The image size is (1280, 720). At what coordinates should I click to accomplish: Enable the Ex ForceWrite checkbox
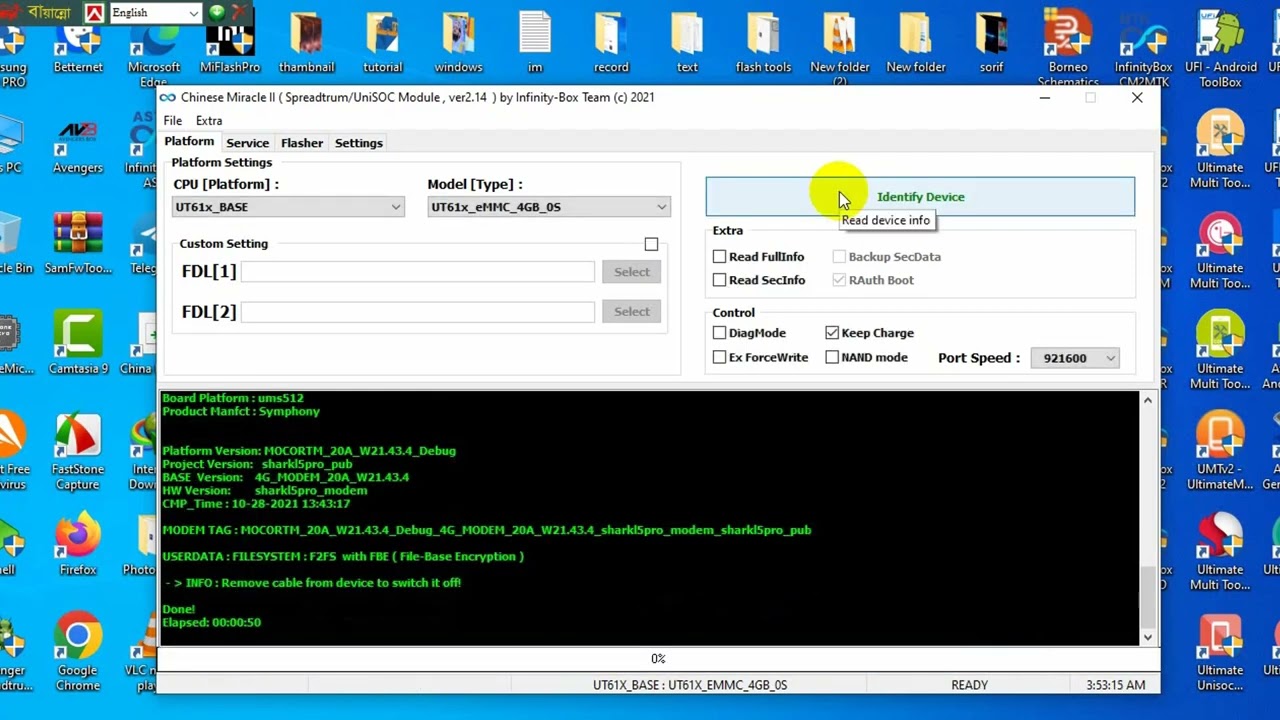point(719,357)
